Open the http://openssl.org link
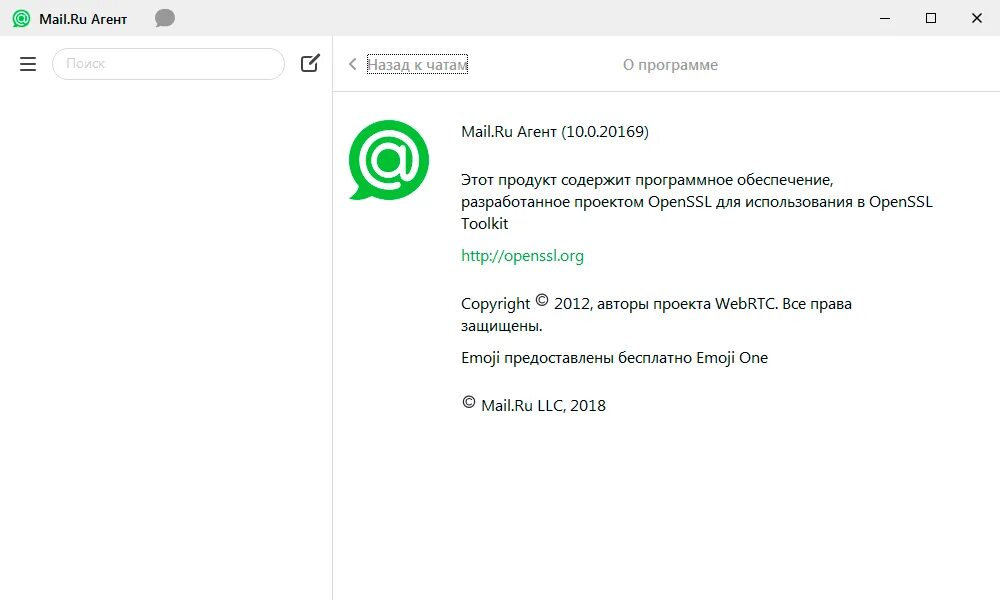The image size is (1000, 600). 522,256
